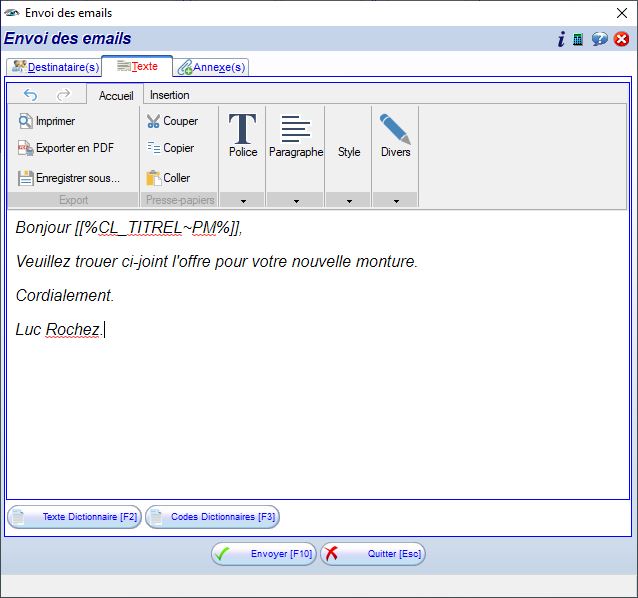
Task: Click the Presse-papiers group label
Action: [180, 200]
